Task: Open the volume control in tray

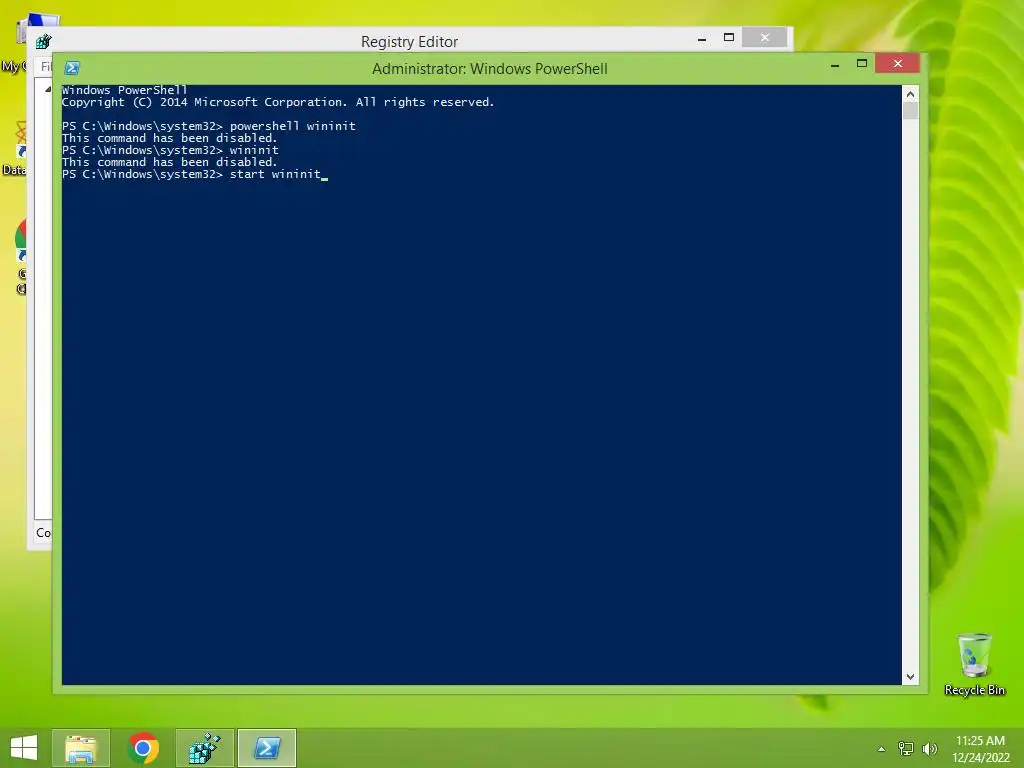Action: point(929,748)
